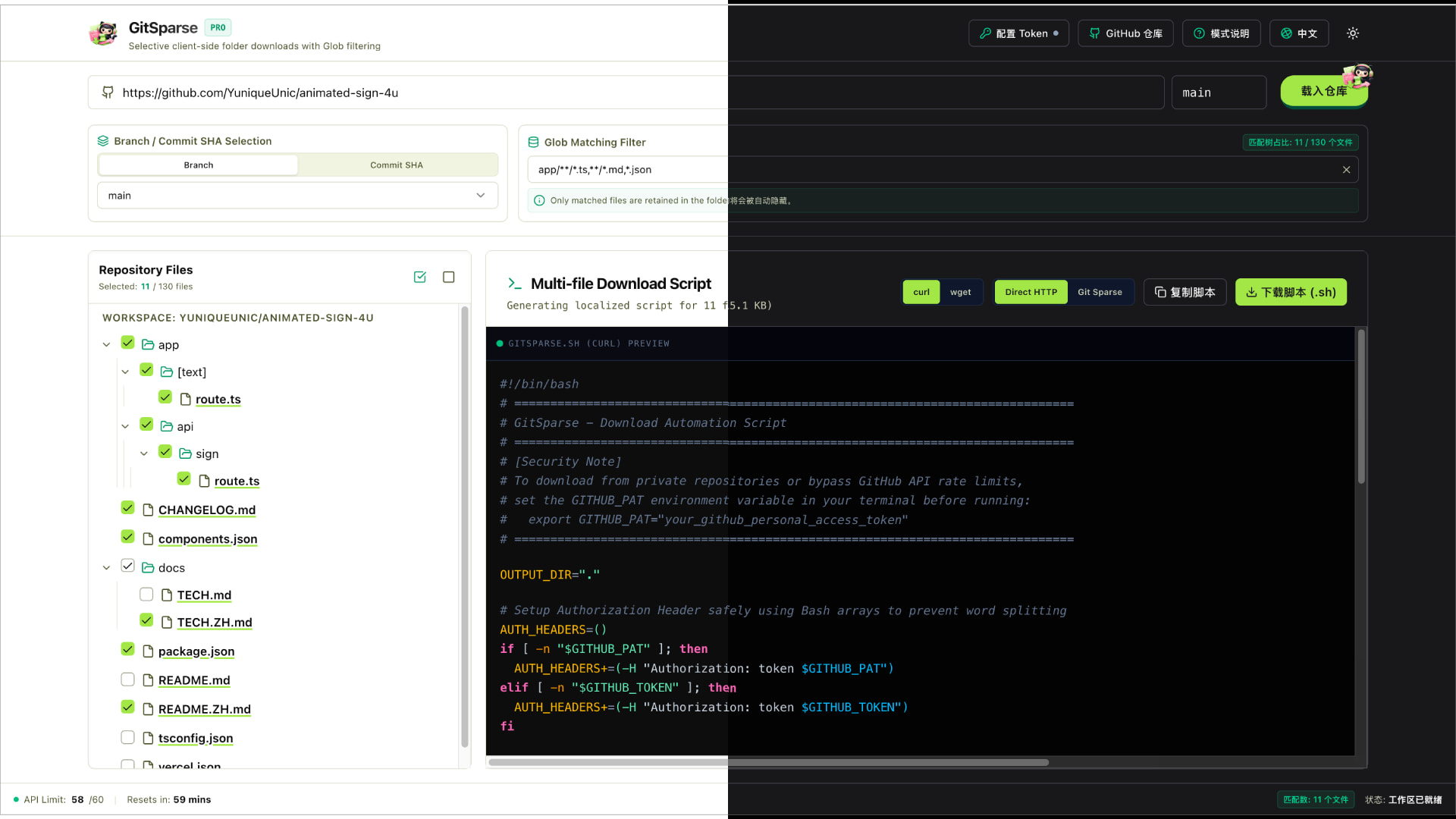Viewport: 1456px width, 819px height.
Task: Click the GitHub icon in URL field
Action: click(108, 93)
